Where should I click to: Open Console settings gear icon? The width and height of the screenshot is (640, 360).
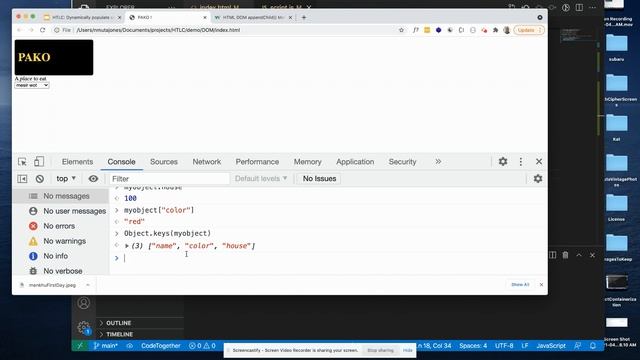[538, 179]
